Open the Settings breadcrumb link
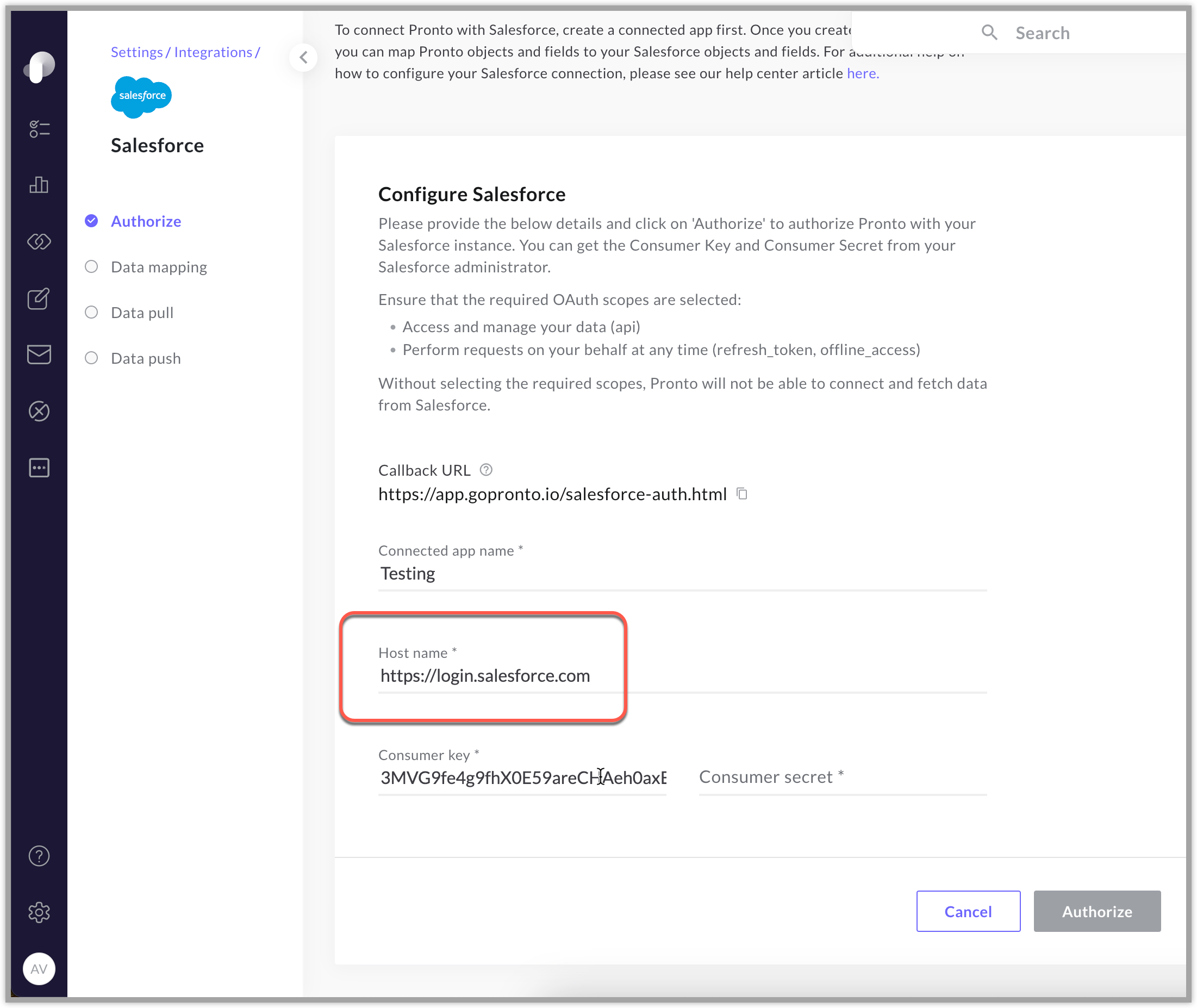Image resolution: width=1197 pixels, height=1008 pixels. pos(136,52)
